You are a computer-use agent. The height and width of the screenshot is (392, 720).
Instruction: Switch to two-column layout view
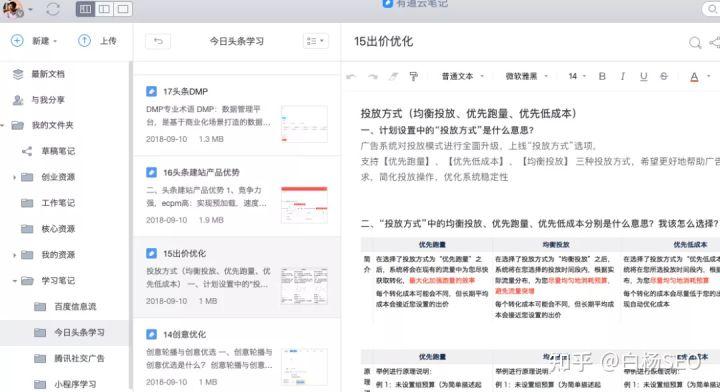(x=104, y=9)
